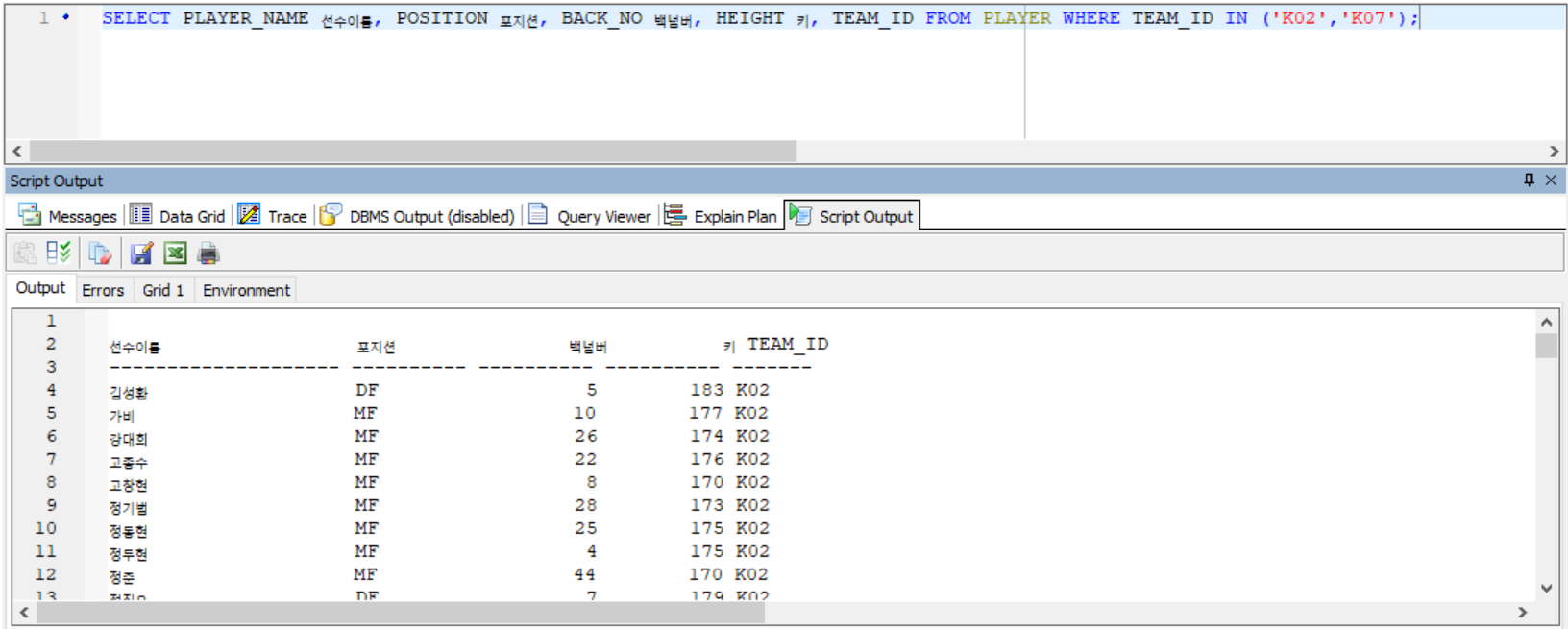
Task: Click height value 183 in the output
Action: [x=706, y=390]
